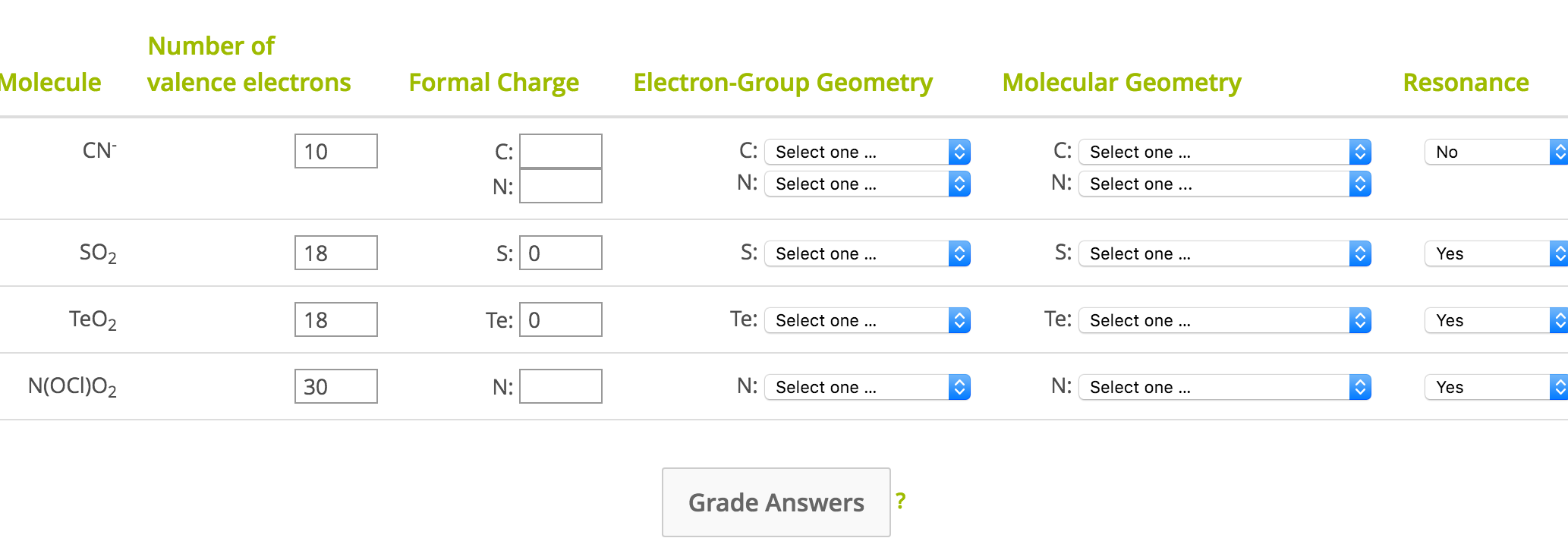Click the blue arrows on SO2 resonance dropdown
Image resolution: width=1568 pixels, height=560 pixels.
coord(1560,253)
